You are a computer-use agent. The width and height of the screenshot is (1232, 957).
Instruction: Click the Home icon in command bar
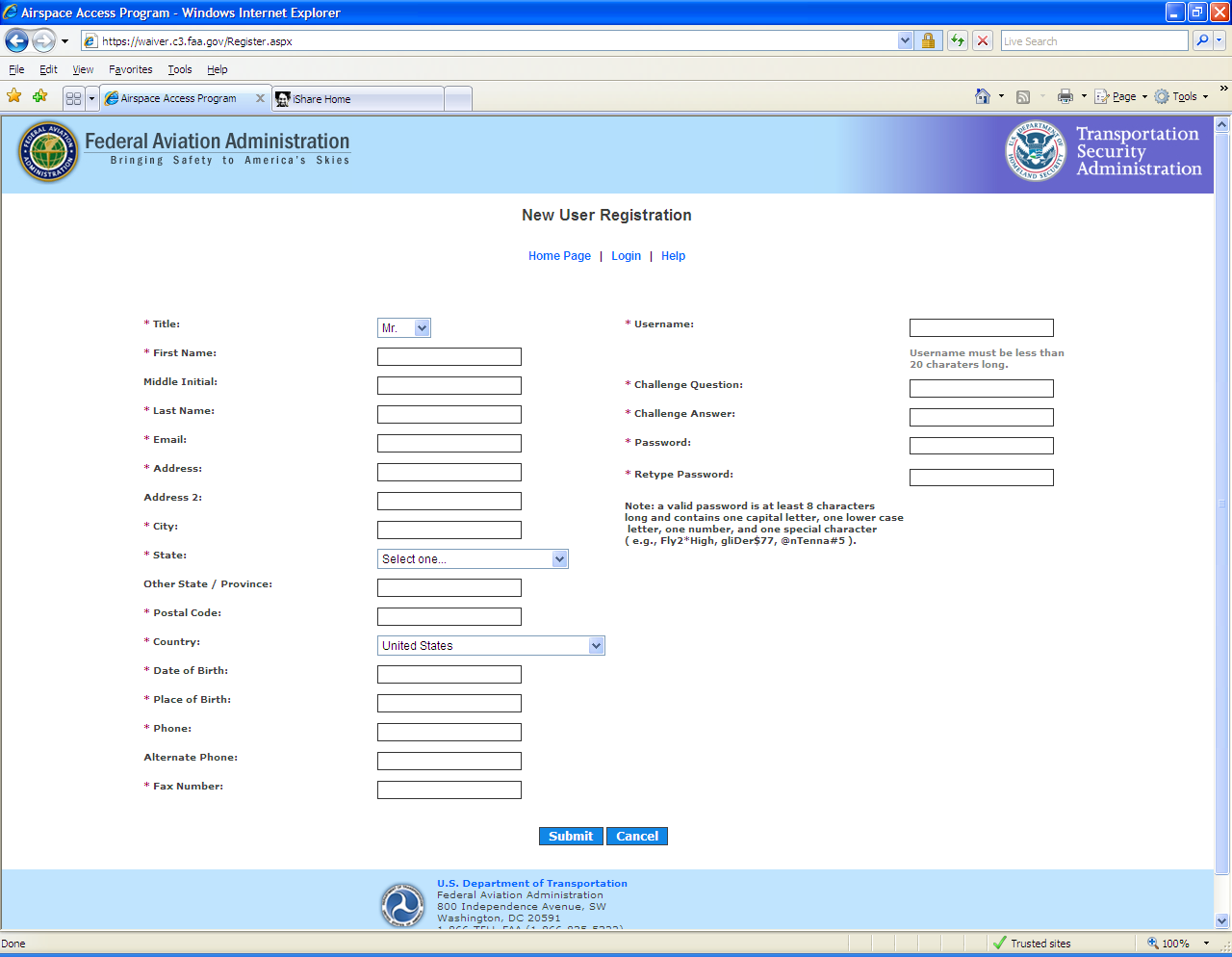983,96
